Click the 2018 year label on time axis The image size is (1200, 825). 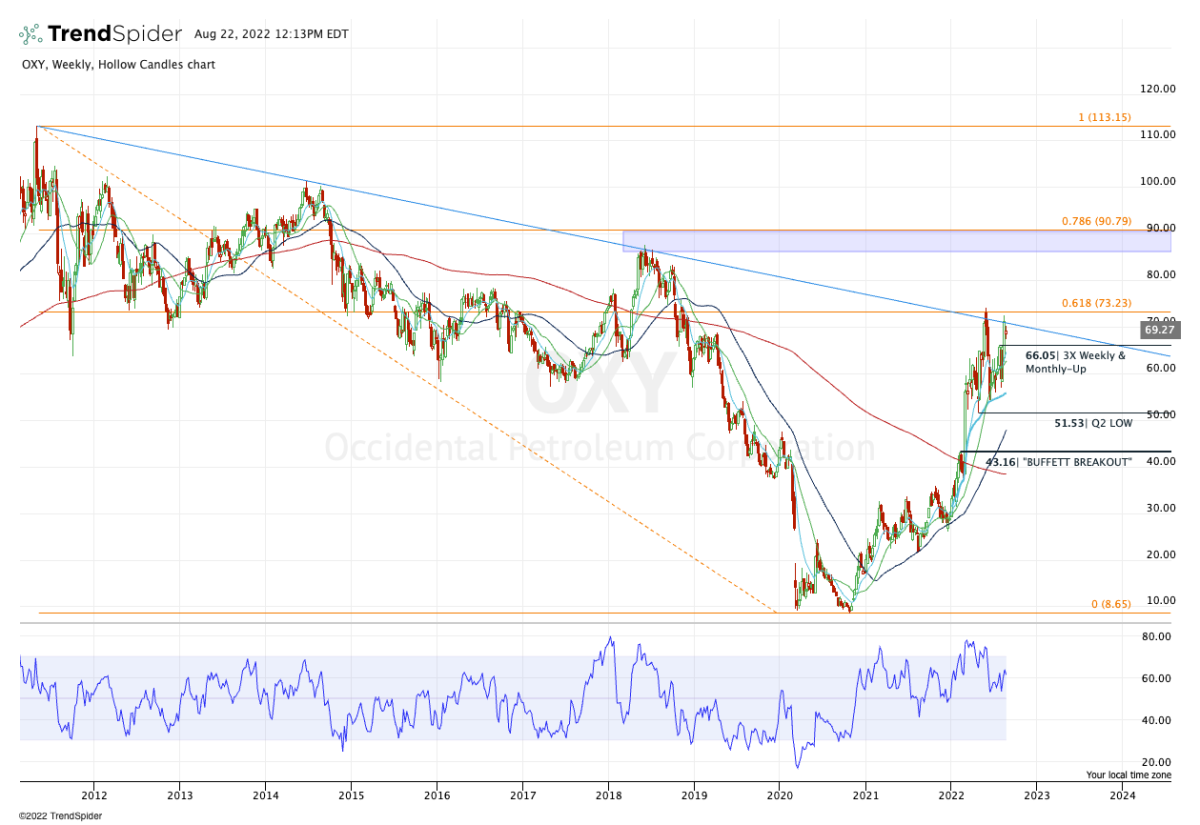(x=608, y=797)
